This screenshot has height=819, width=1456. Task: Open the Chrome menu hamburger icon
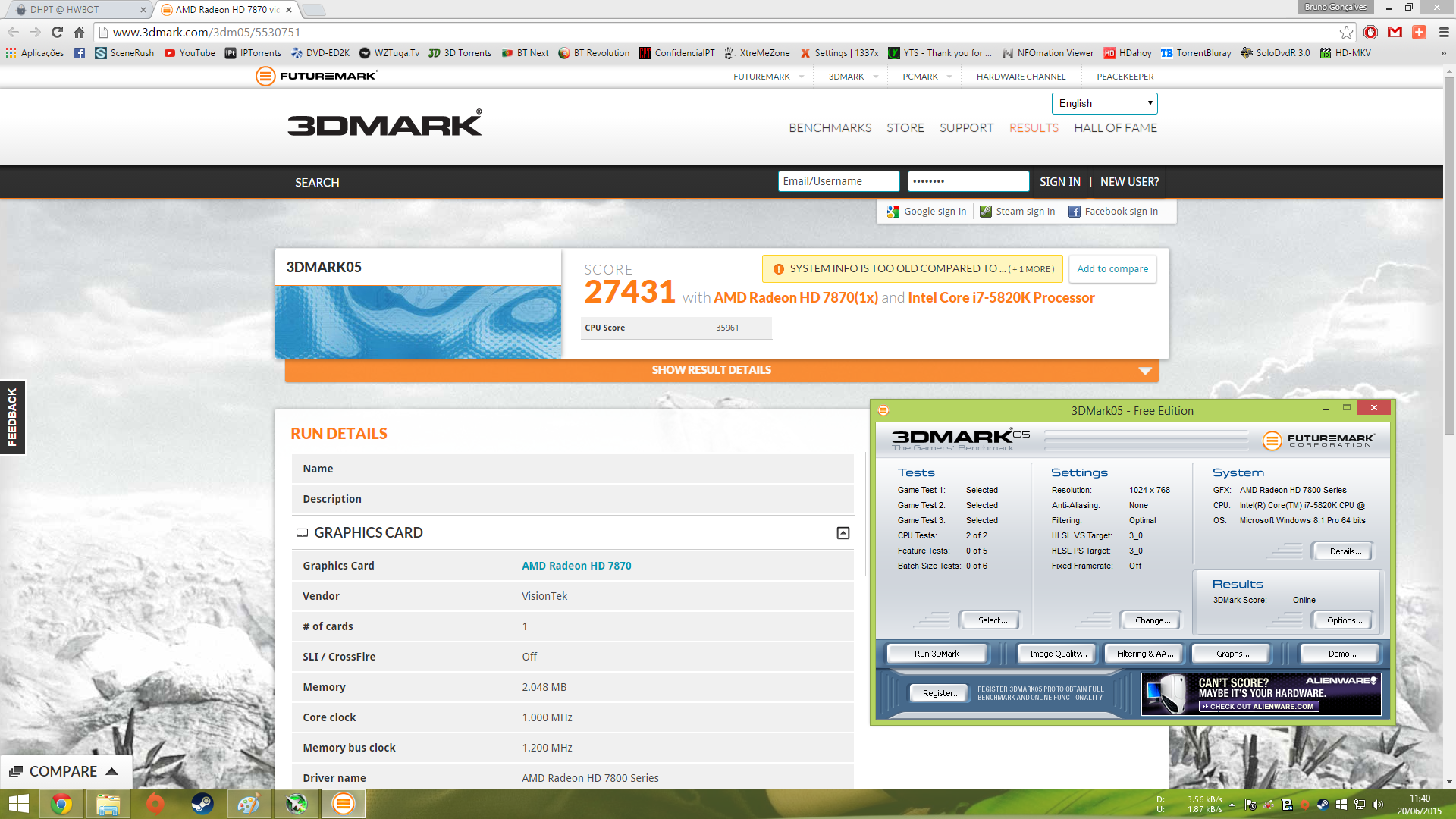1444,32
